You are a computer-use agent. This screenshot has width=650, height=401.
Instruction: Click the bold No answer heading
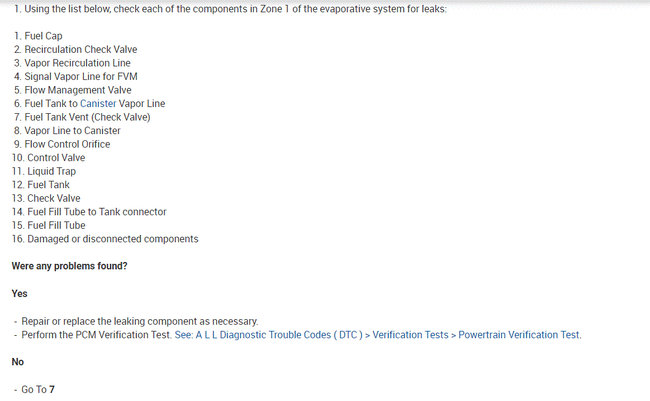[x=18, y=362]
